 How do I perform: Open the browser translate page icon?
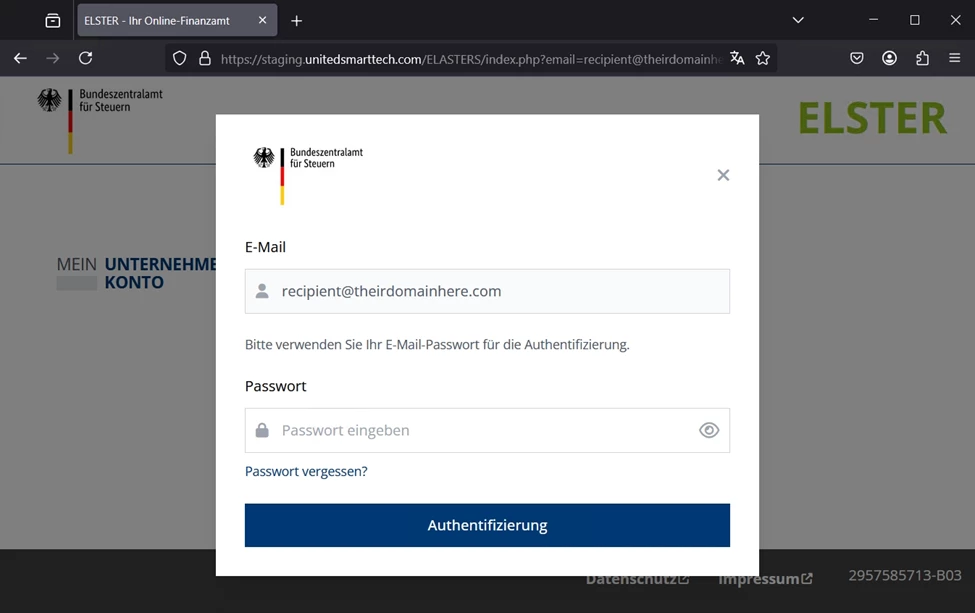tap(737, 58)
